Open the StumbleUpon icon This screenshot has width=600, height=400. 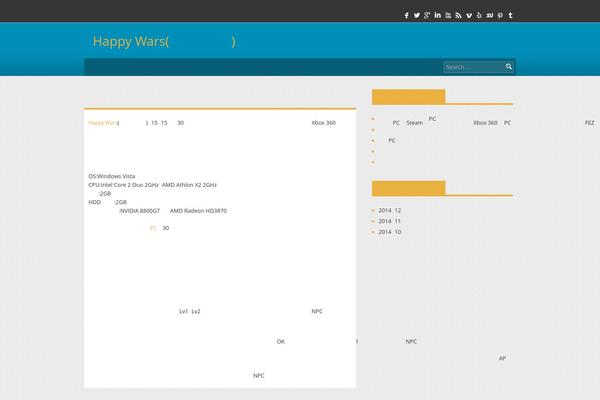tap(490, 15)
